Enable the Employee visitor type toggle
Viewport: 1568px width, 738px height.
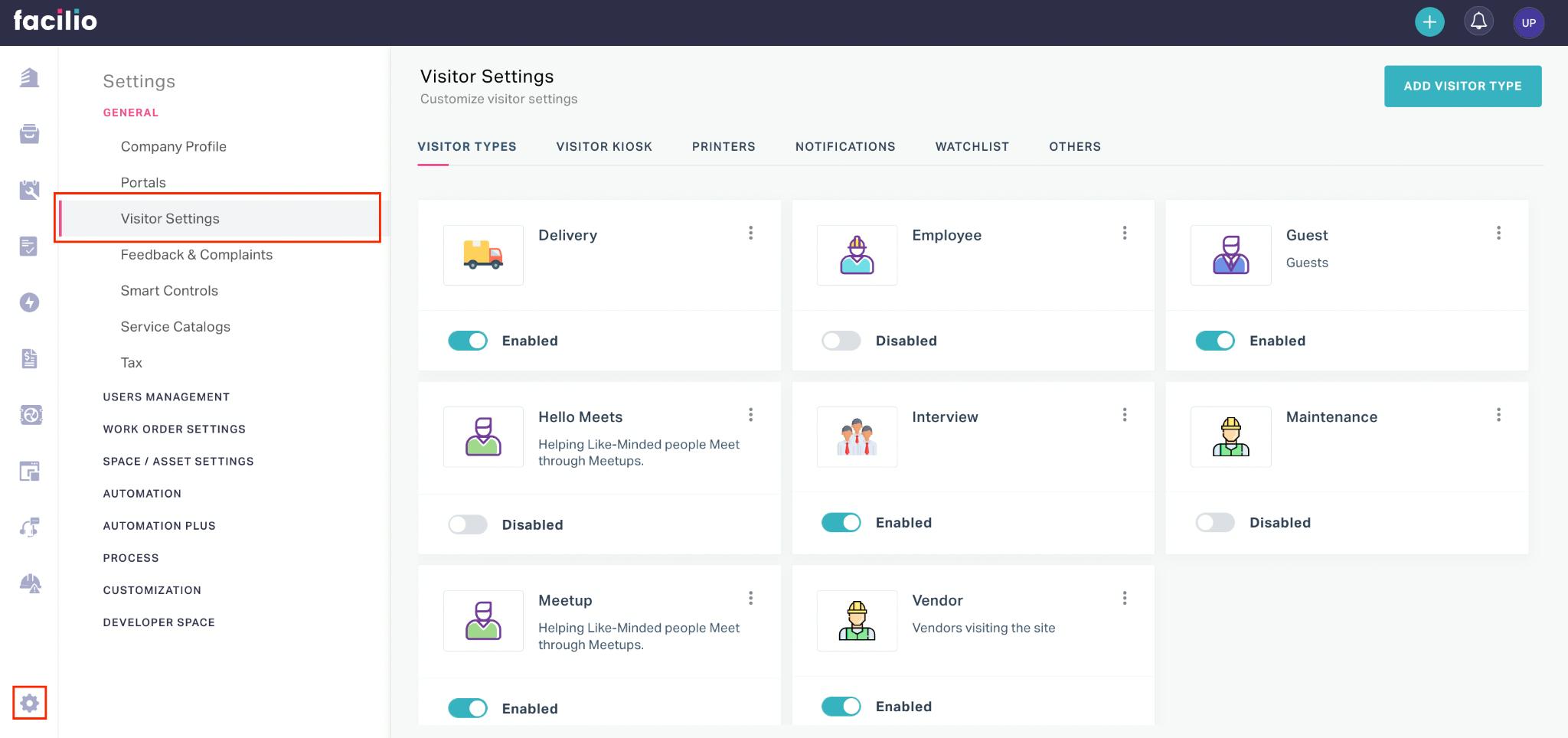coord(841,341)
